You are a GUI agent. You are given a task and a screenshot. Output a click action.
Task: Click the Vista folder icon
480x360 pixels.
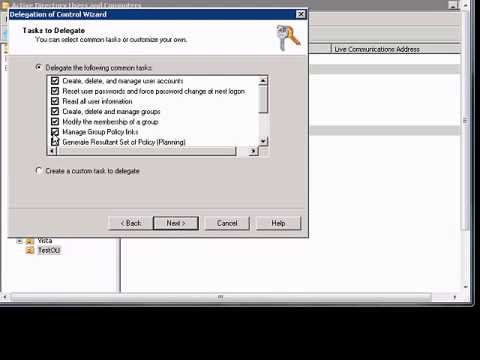point(30,241)
